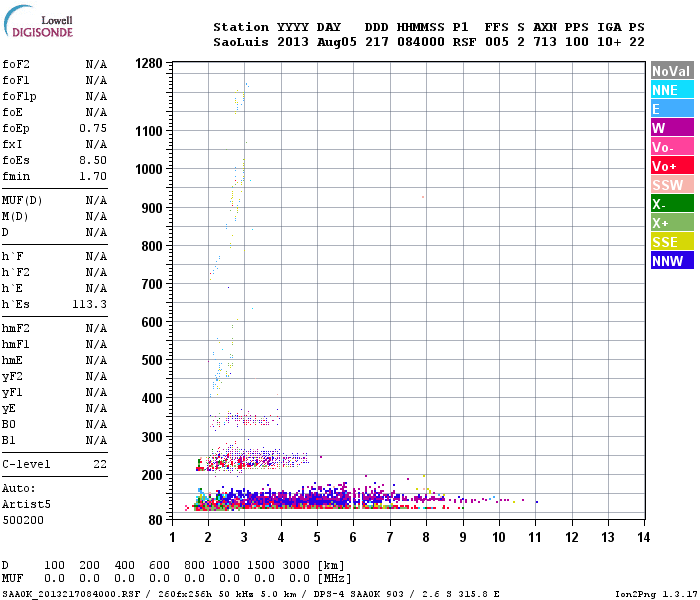Click the 10 MHz frequency axis label
The width and height of the screenshot is (700, 600).
pyautogui.click(x=499, y=537)
